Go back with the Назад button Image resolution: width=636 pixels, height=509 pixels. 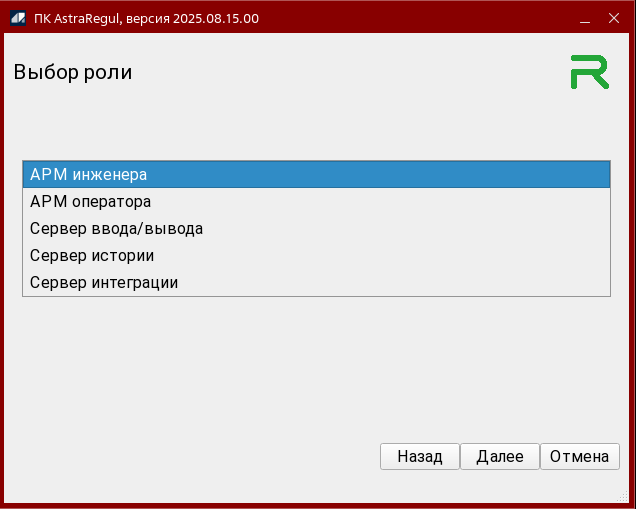click(x=419, y=456)
